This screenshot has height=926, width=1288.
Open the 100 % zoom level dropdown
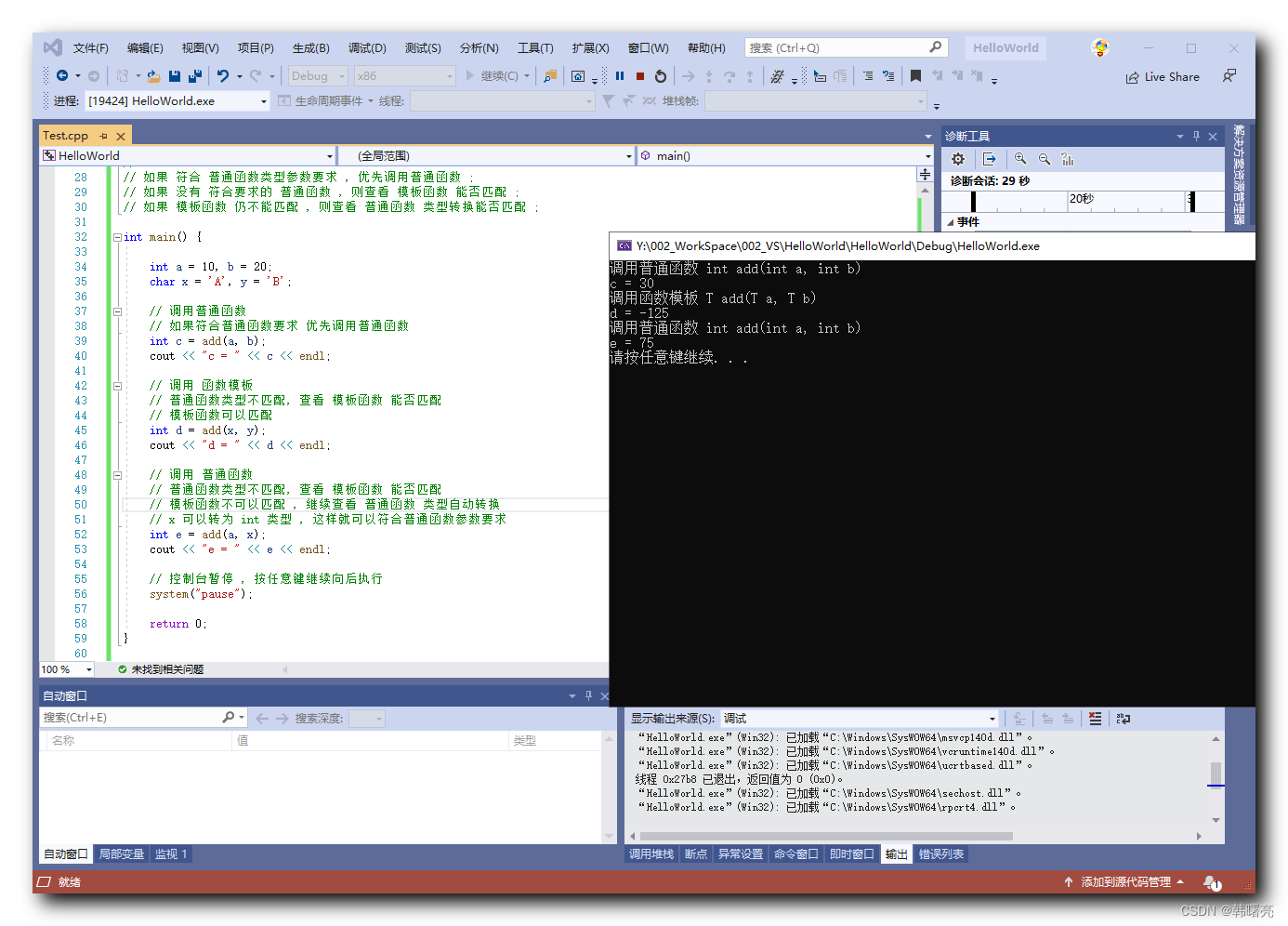click(x=67, y=669)
